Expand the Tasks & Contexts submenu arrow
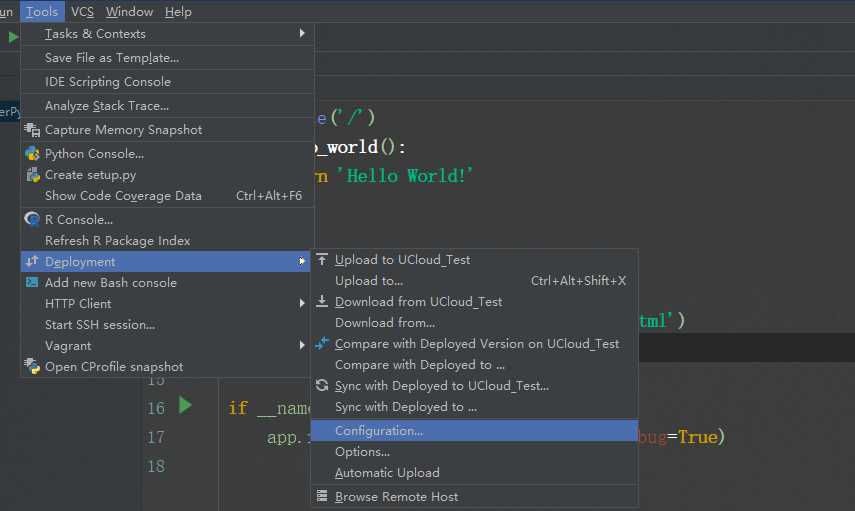The height and width of the screenshot is (511, 855). click(302, 33)
